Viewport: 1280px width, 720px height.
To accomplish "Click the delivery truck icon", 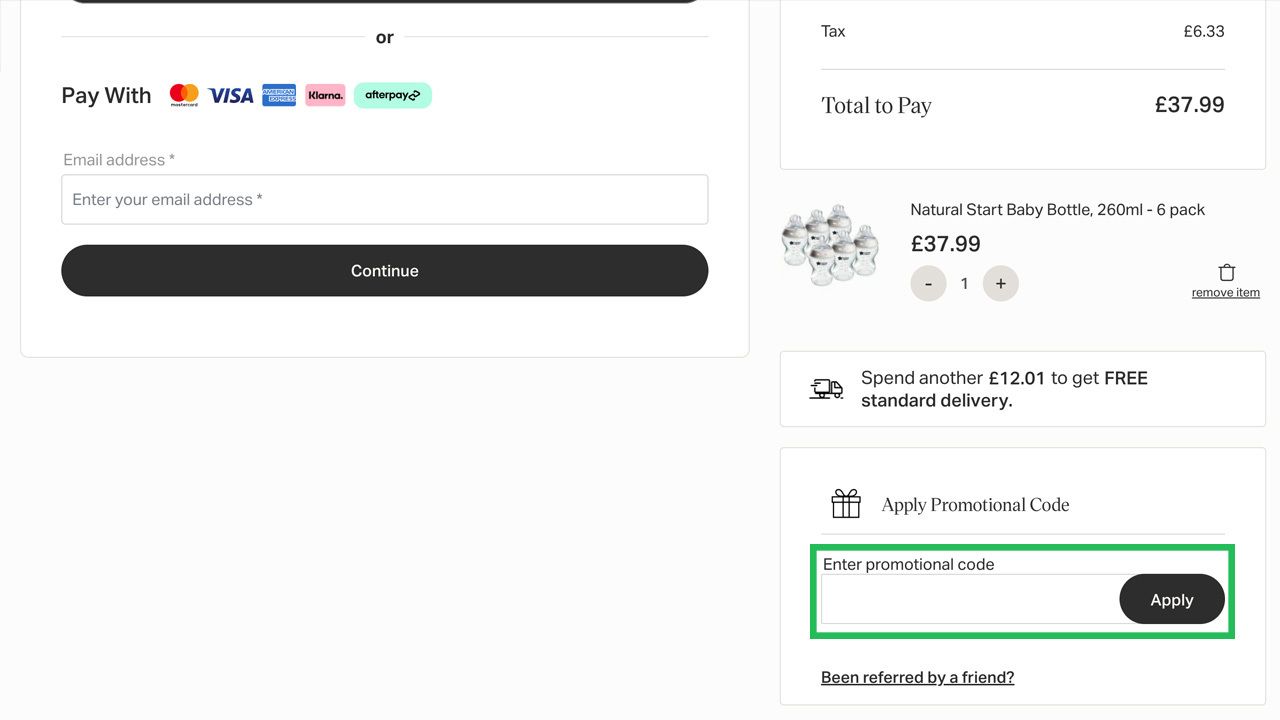I will [x=826, y=389].
